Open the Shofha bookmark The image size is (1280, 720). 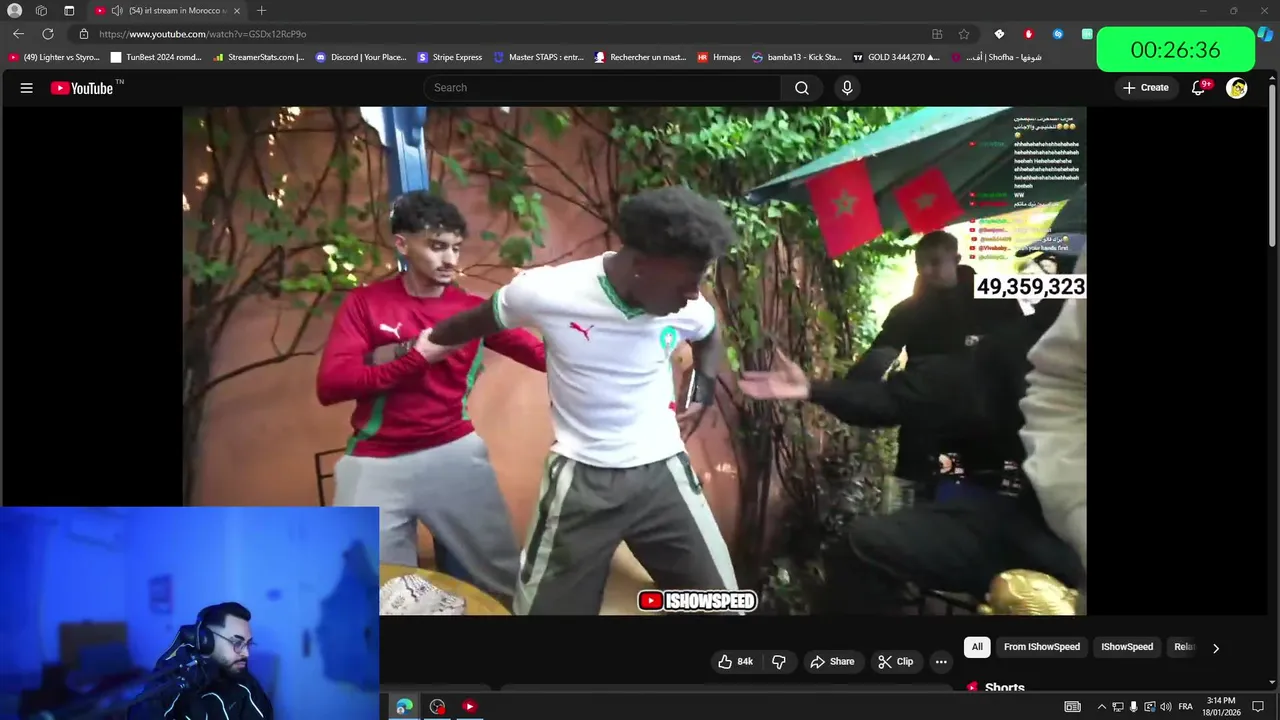click(x=996, y=57)
